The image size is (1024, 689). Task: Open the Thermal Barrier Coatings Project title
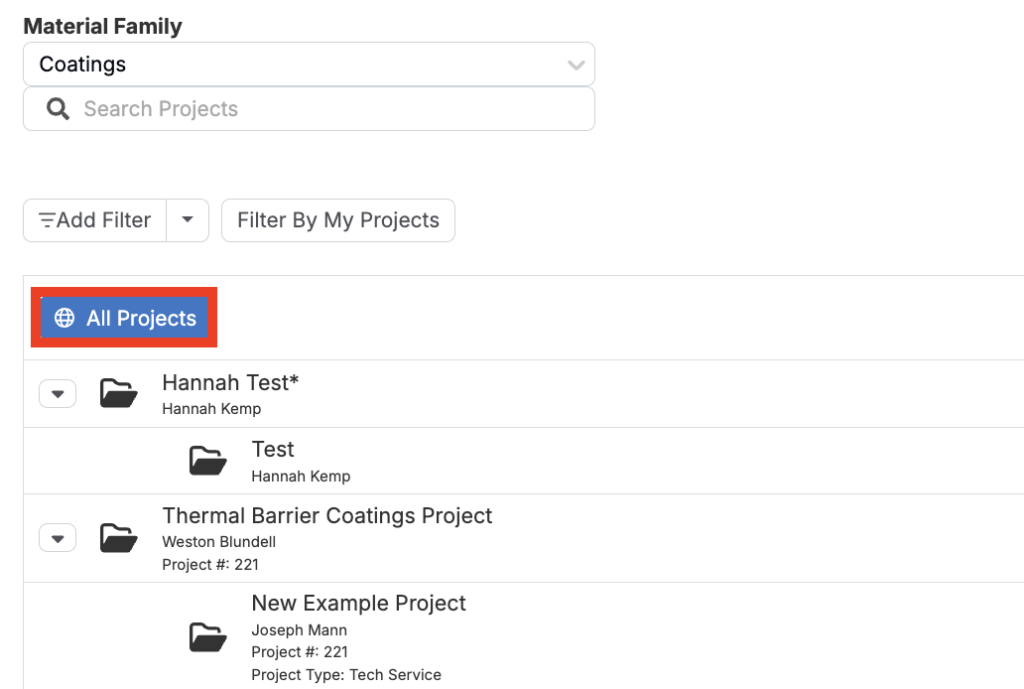pos(327,516)
